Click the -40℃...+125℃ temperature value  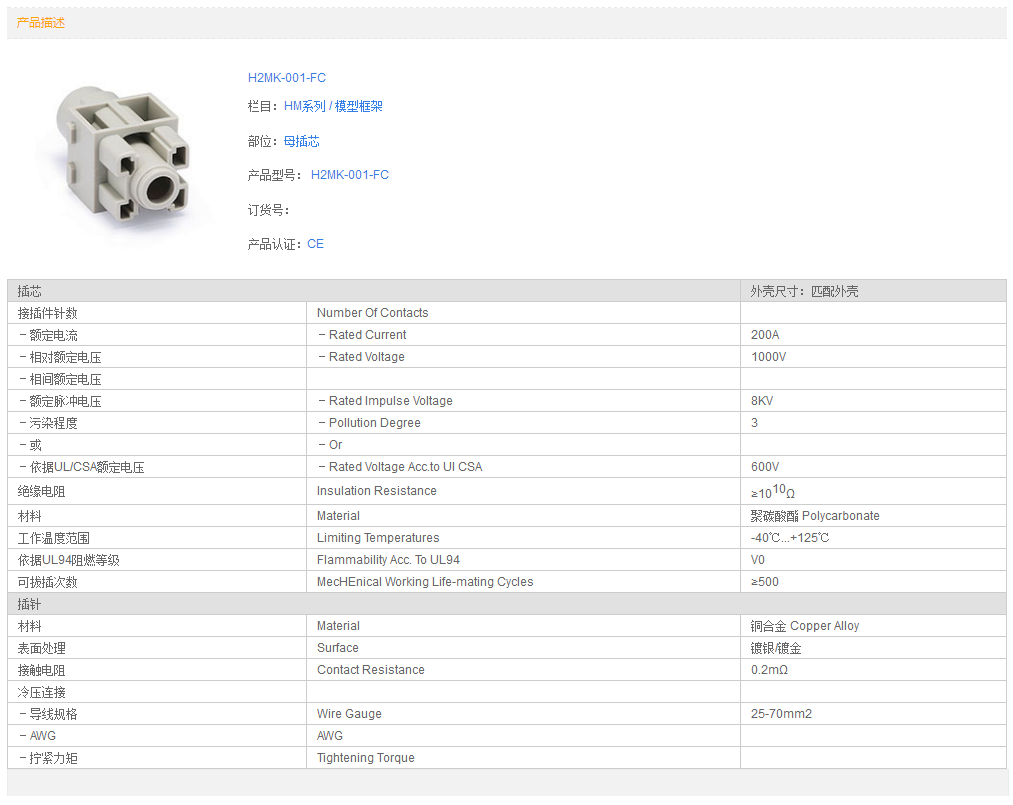tap(790, 538)
